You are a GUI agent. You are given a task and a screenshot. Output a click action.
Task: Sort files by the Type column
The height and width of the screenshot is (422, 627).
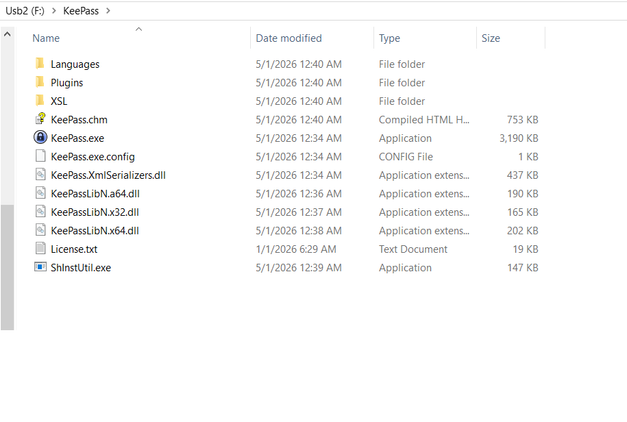(x=389, y=38)
